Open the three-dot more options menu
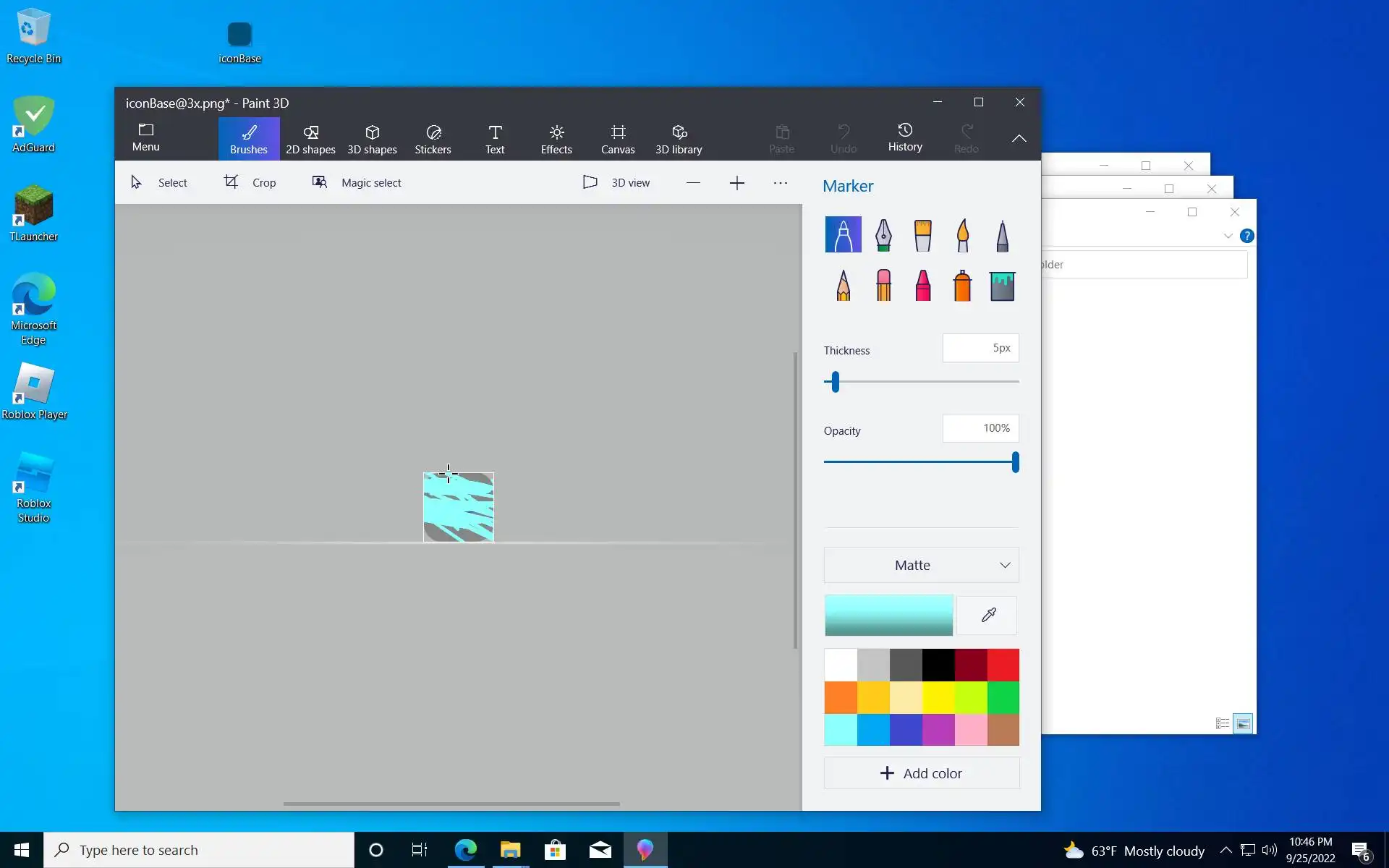Viewport: 1389px width, 868px height. pyautogui.click(x=780, y=182)
